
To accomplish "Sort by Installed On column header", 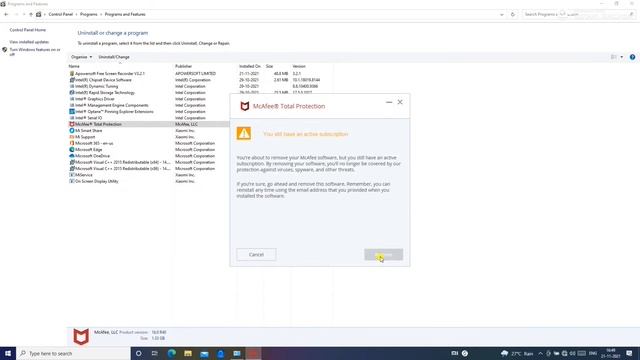I will [249, 66].
